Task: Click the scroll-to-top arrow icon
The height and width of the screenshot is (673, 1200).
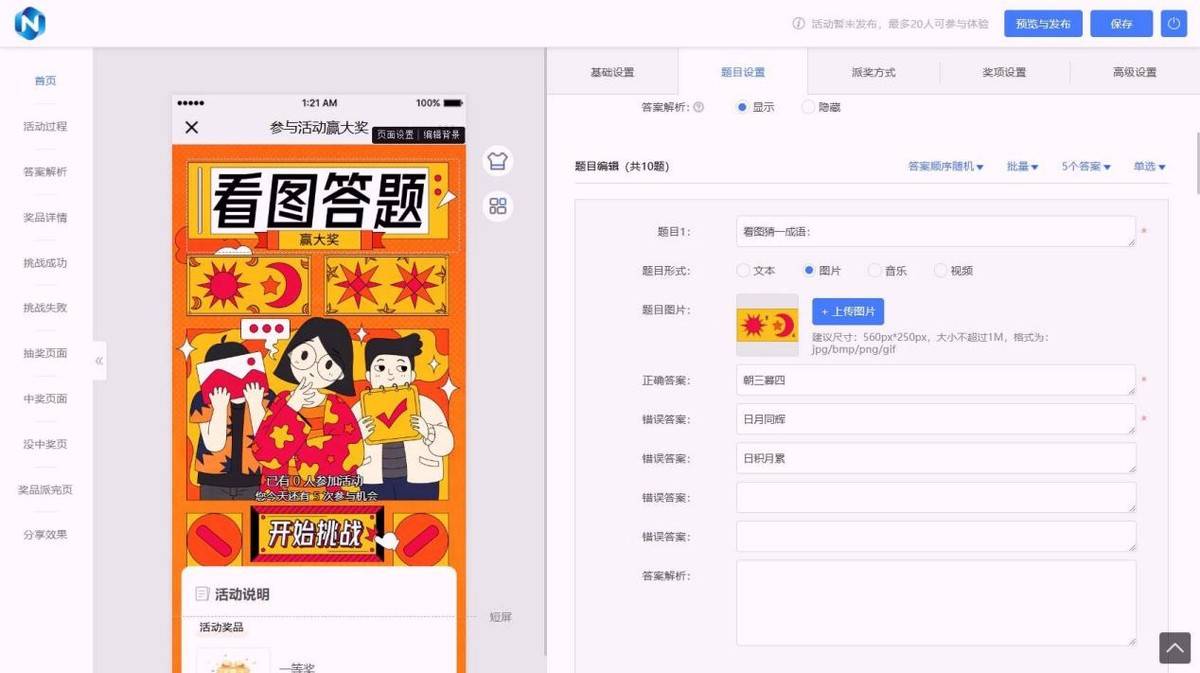Action: [x=1175, y=648]
